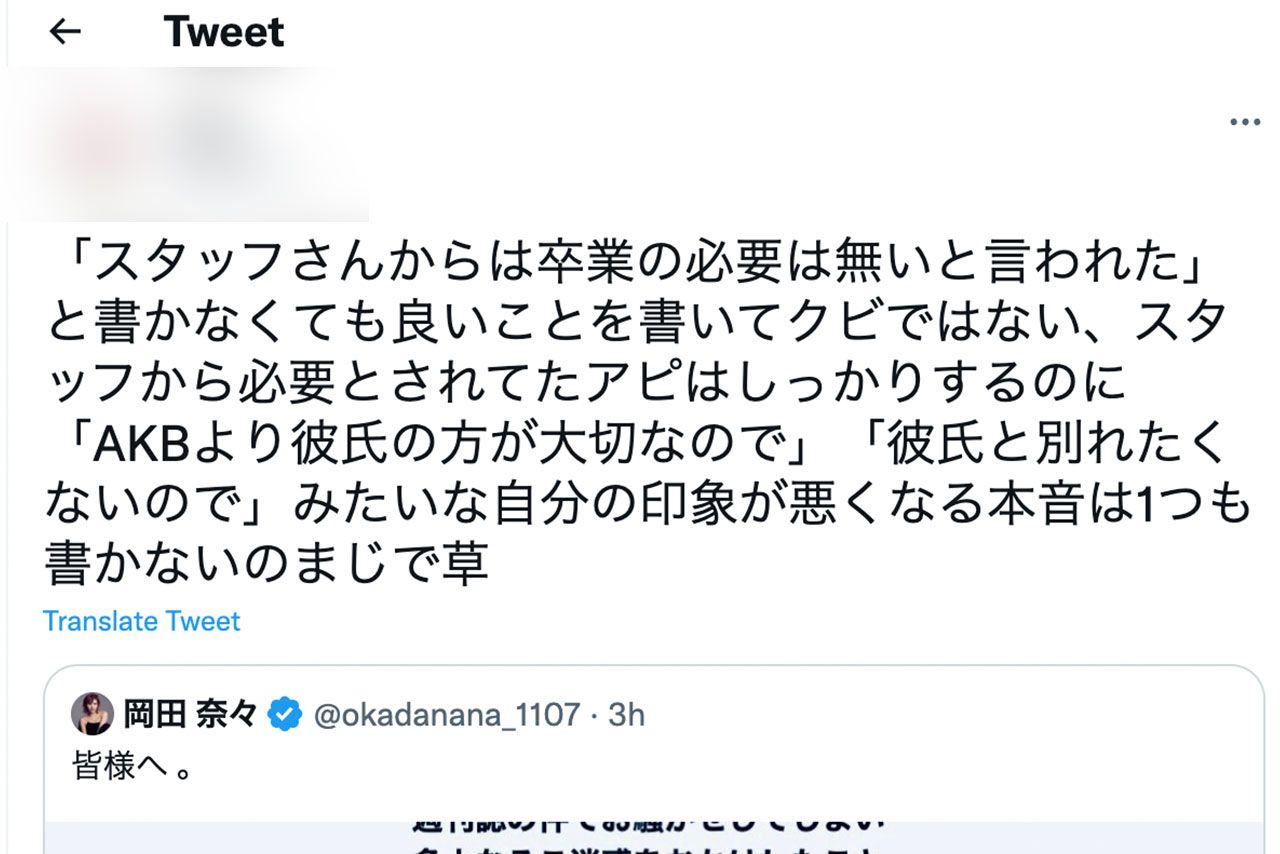Navigate back using the arrow icon
This screenshot has width=1280, height=854.
64,32
